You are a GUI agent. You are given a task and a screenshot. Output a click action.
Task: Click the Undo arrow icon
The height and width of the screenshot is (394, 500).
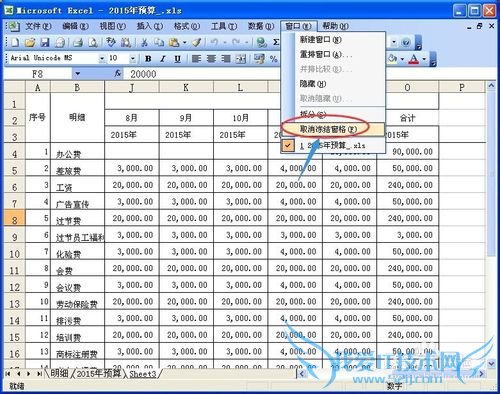(214, 42)
